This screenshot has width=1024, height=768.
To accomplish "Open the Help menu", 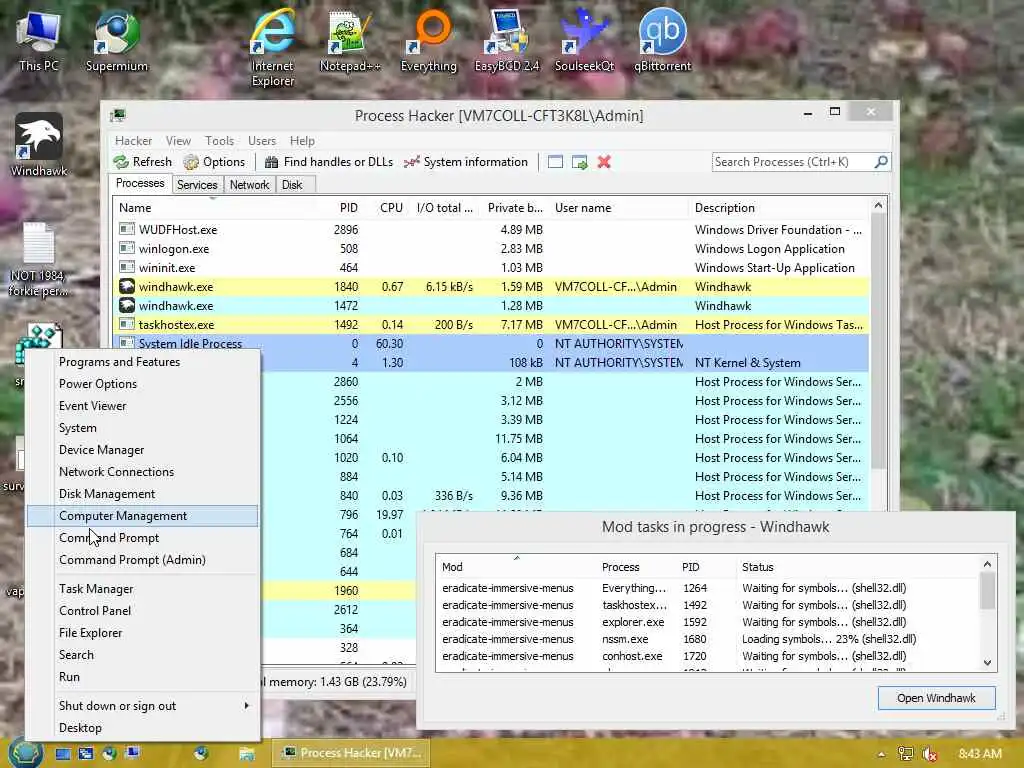I will pos(302,140).
